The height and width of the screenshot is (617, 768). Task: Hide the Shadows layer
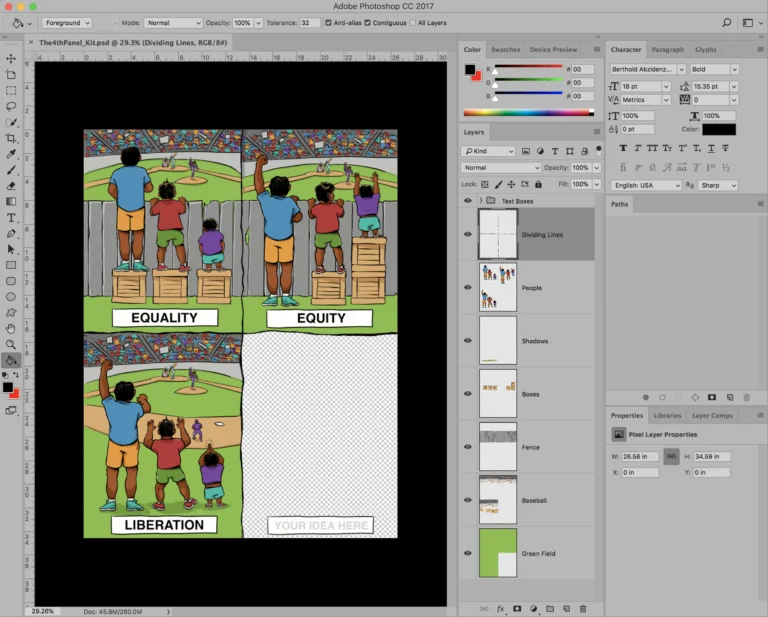click(468, 340)
